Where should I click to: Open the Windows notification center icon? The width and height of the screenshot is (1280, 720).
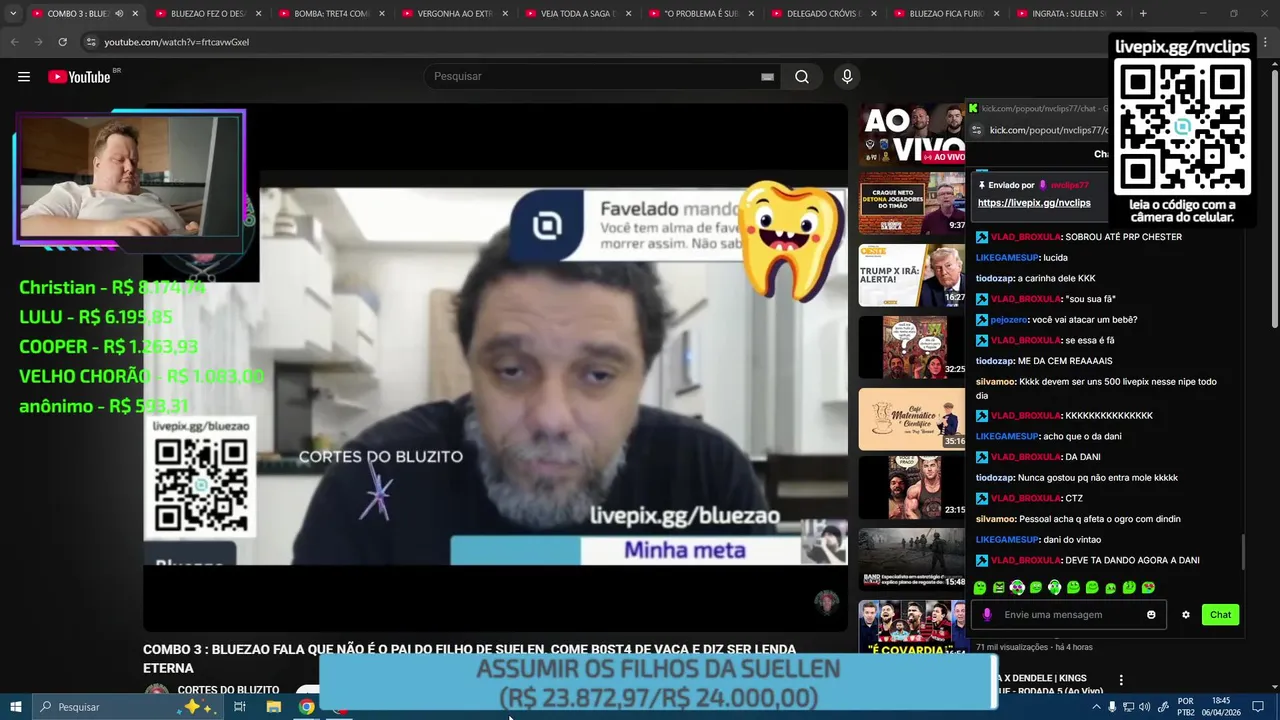click(x=1258, y=707)
